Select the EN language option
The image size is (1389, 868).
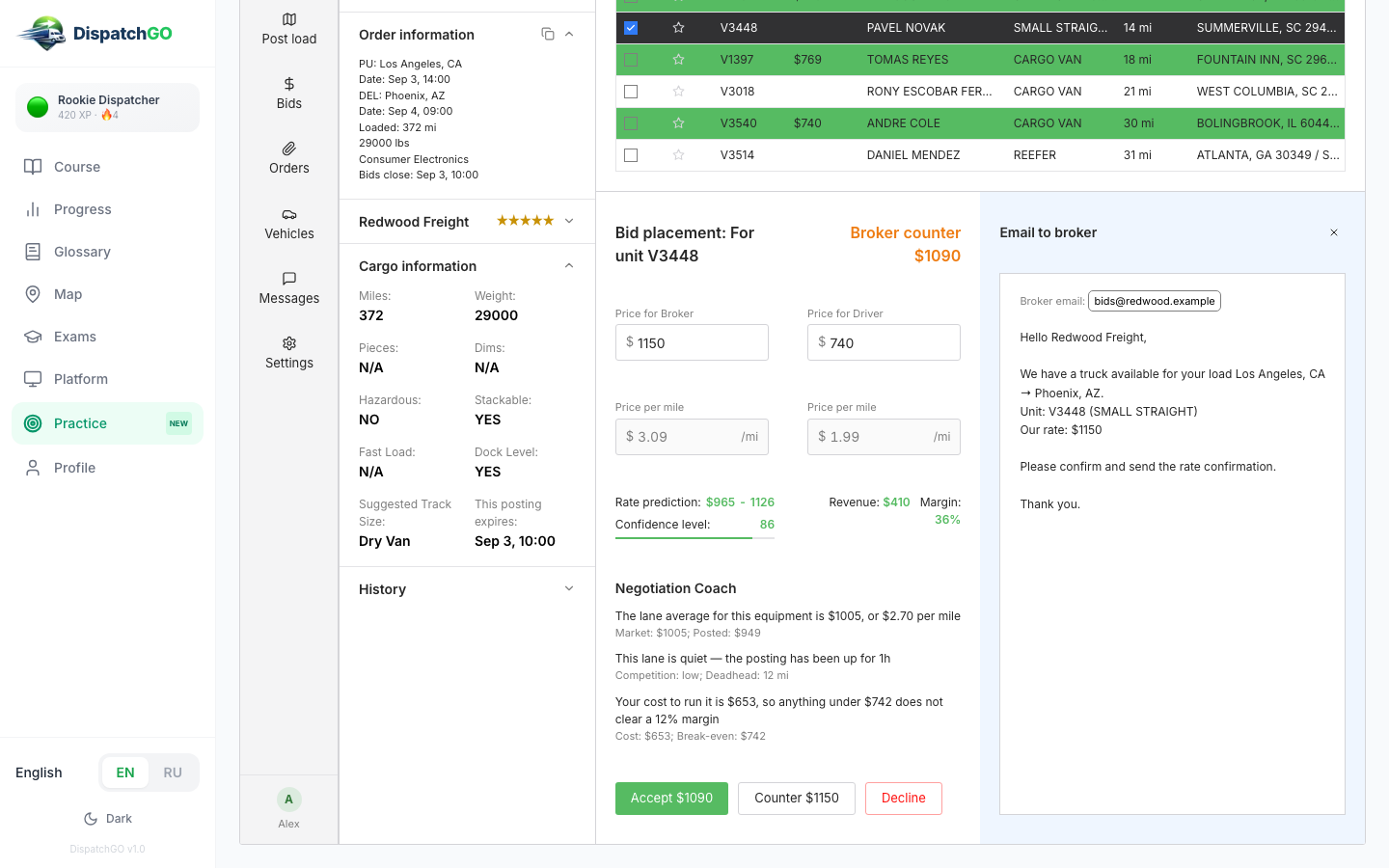pos(125,773)
